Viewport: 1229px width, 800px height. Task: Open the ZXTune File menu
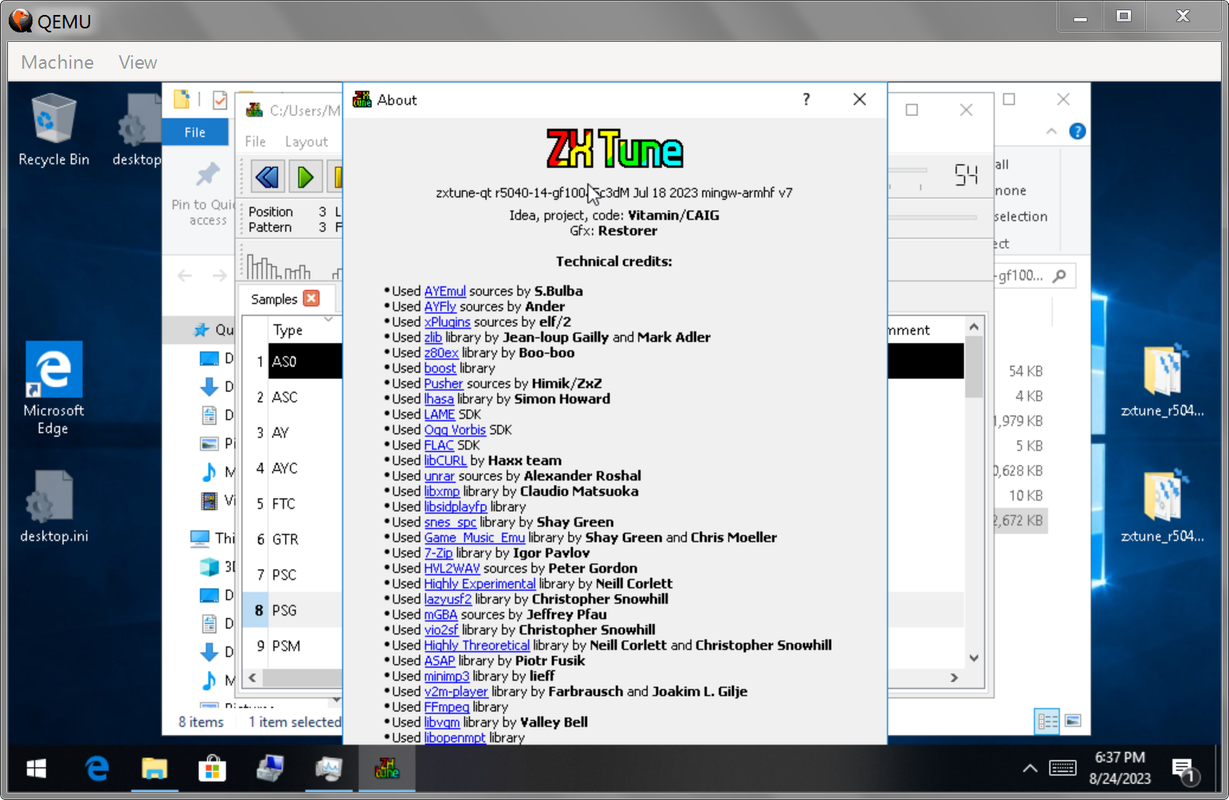pyautogui.click(x=256, y=141)
